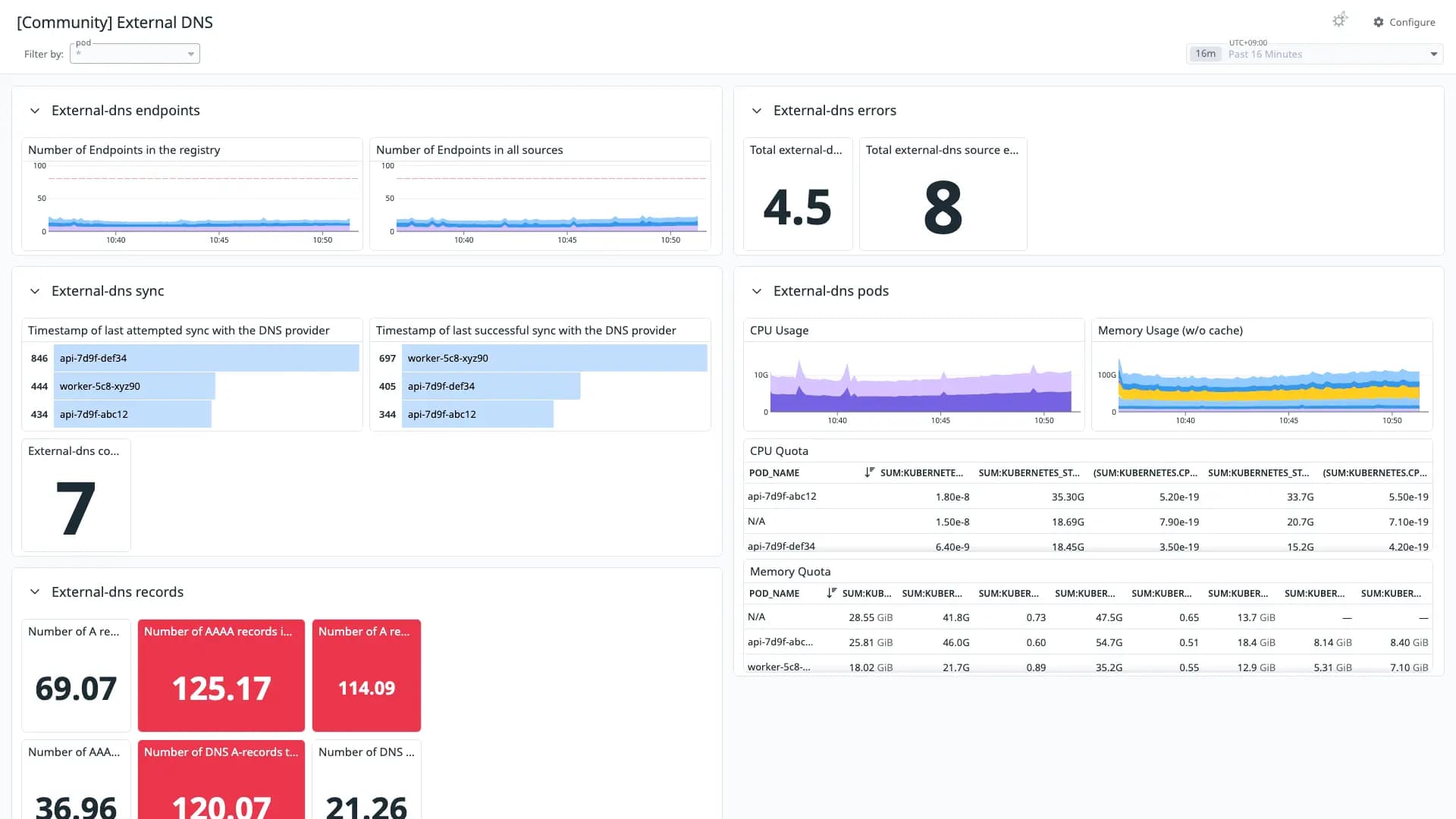This screenshot has width=1456, height=819.
Task: Click the 8.14 GiB cell in Memory Quota
Action: pos(1332,642)
